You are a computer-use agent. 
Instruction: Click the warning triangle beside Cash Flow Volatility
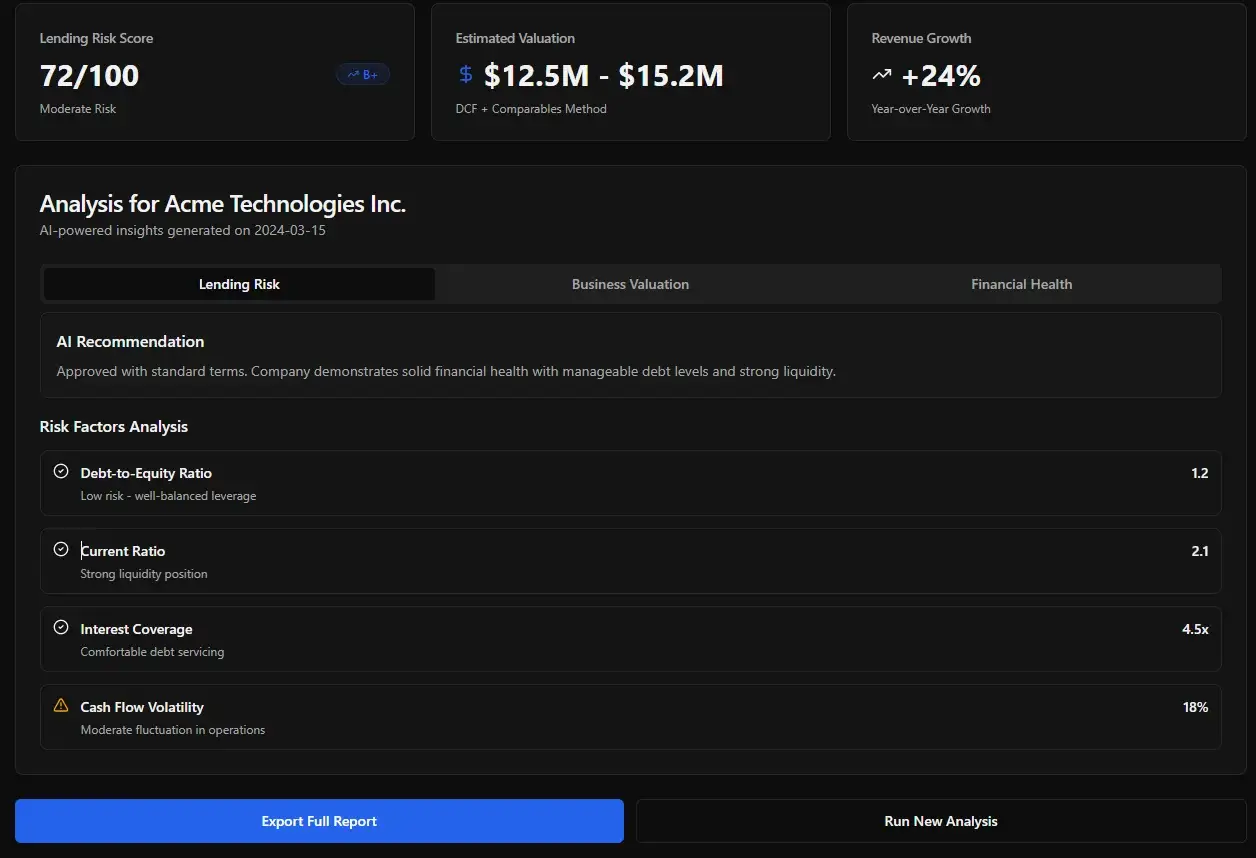[61, 705]
